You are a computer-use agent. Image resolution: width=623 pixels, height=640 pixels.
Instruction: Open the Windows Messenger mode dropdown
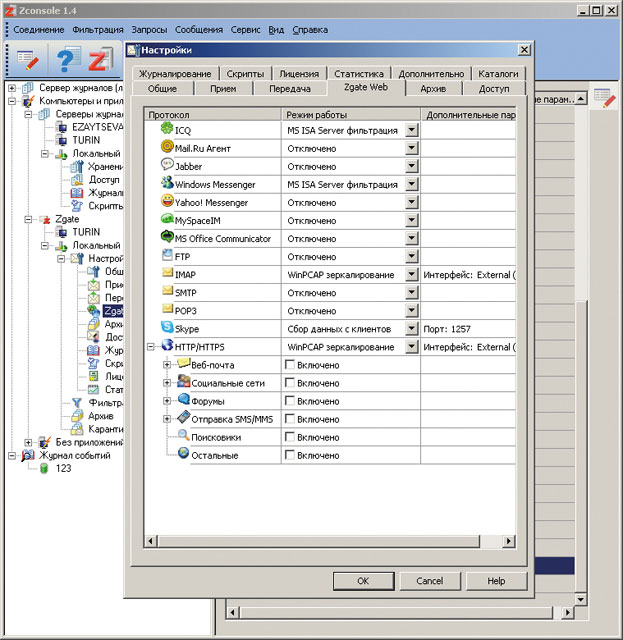coord(412,184)
